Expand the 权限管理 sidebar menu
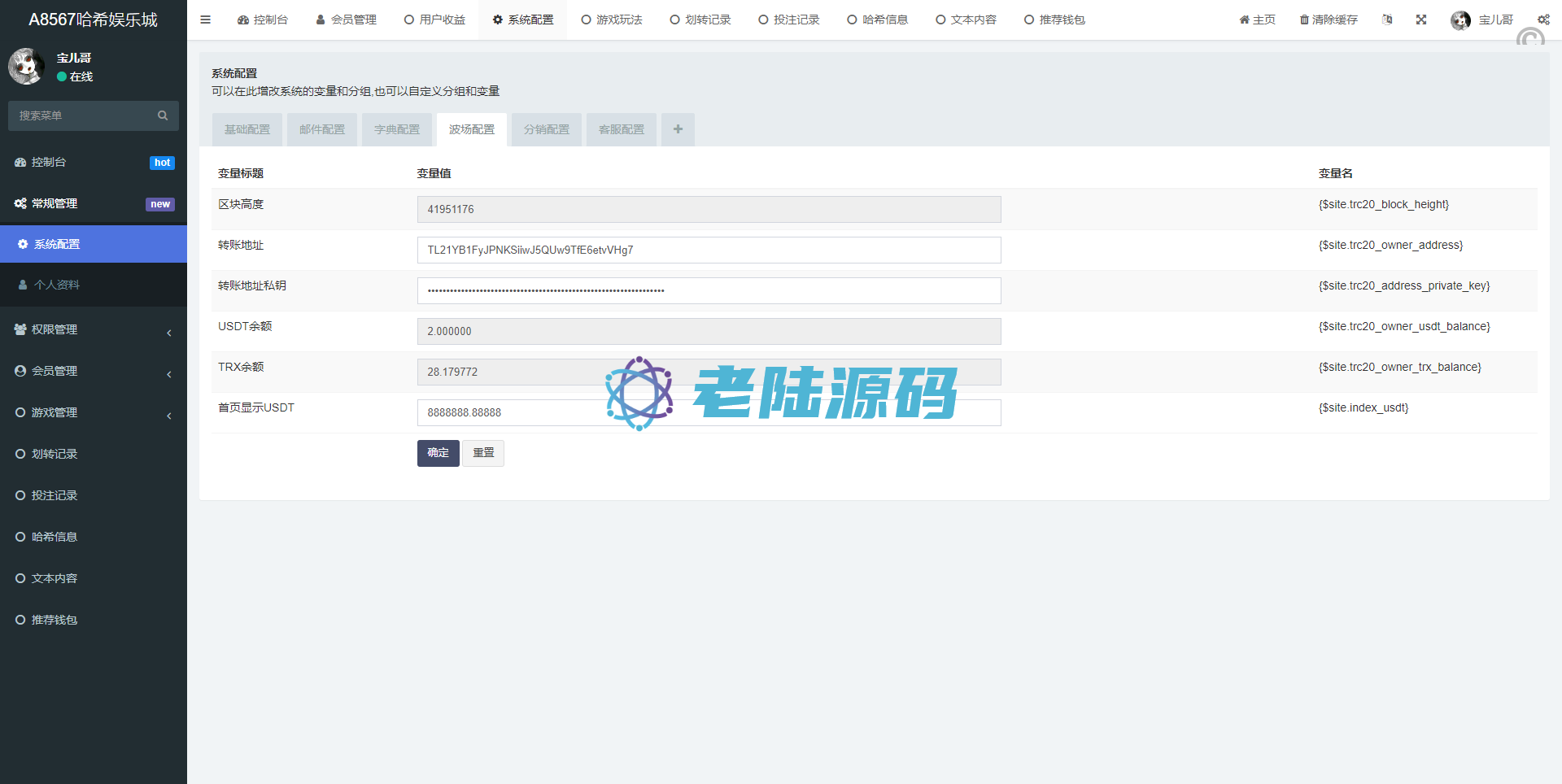Screen dimensions: 1562x784 click(94, 329)
